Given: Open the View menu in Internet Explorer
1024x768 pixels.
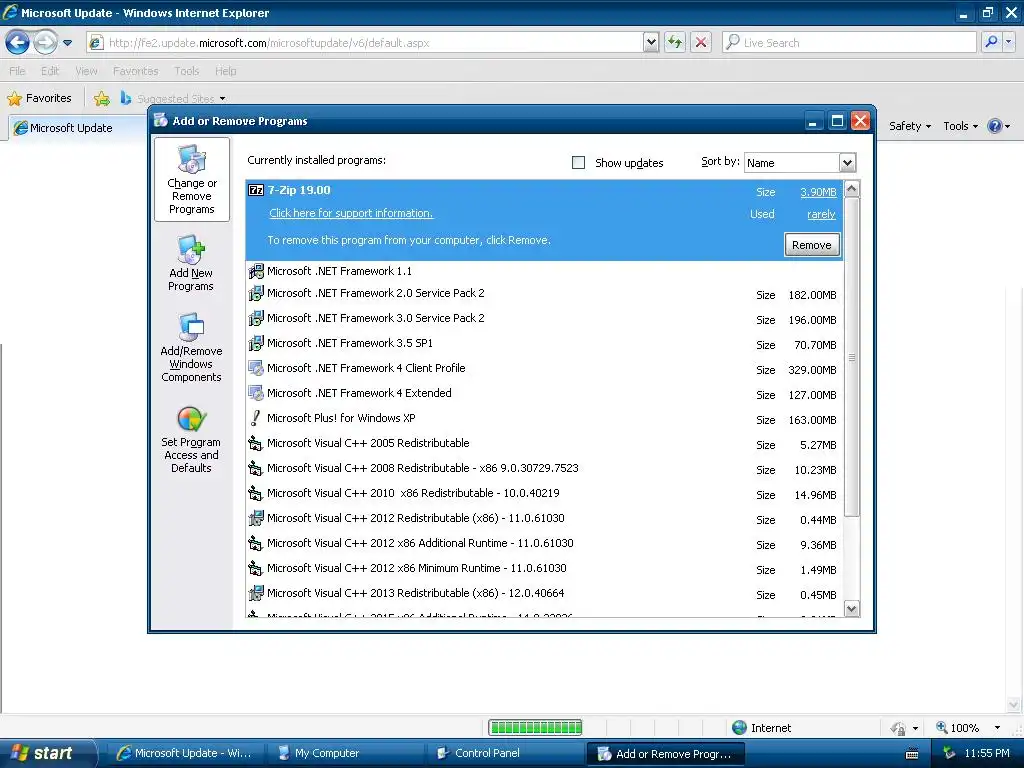Looking at the screenshot, I should tap(86, 71).
